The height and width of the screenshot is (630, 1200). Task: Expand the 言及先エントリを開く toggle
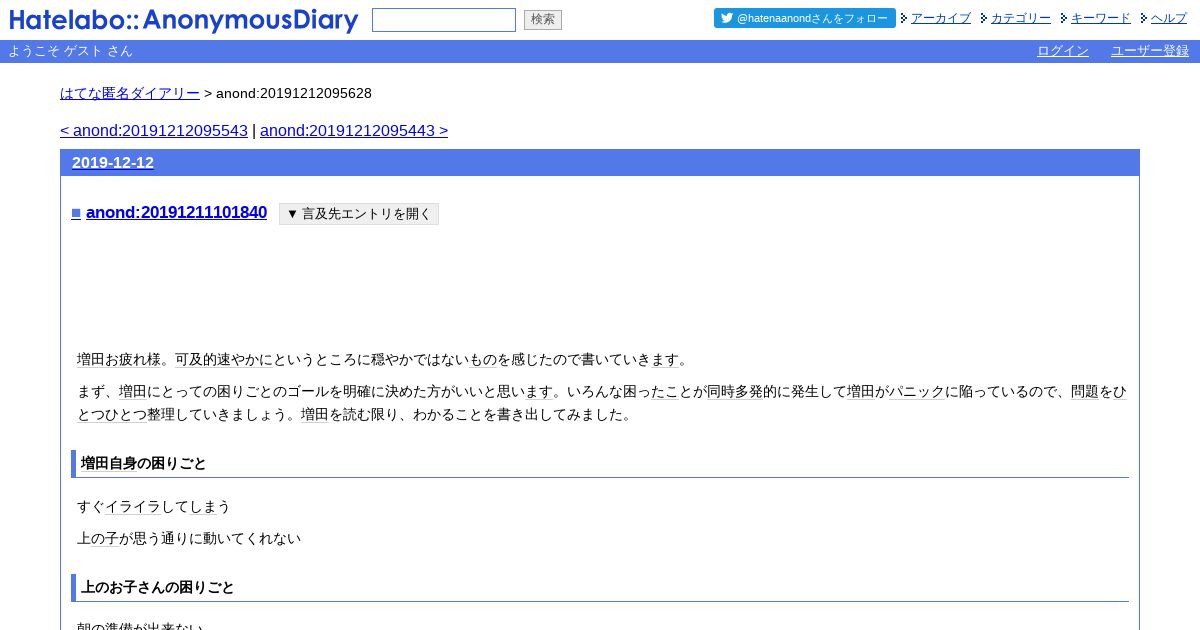[359, 214]
